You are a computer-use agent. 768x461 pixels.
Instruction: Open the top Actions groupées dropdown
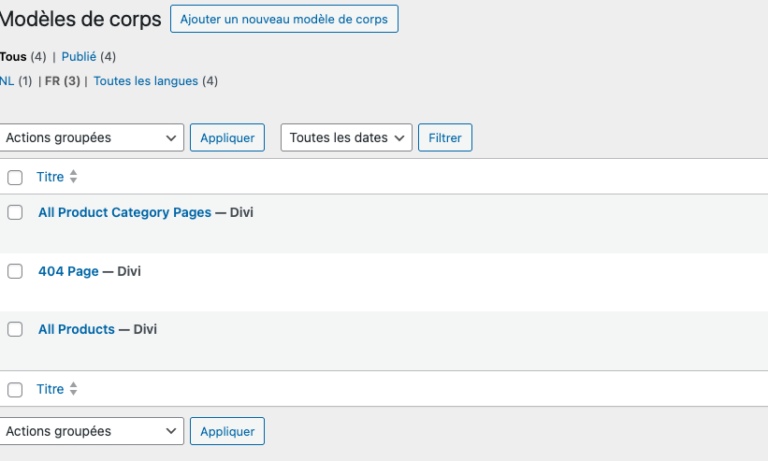(92, 138)
